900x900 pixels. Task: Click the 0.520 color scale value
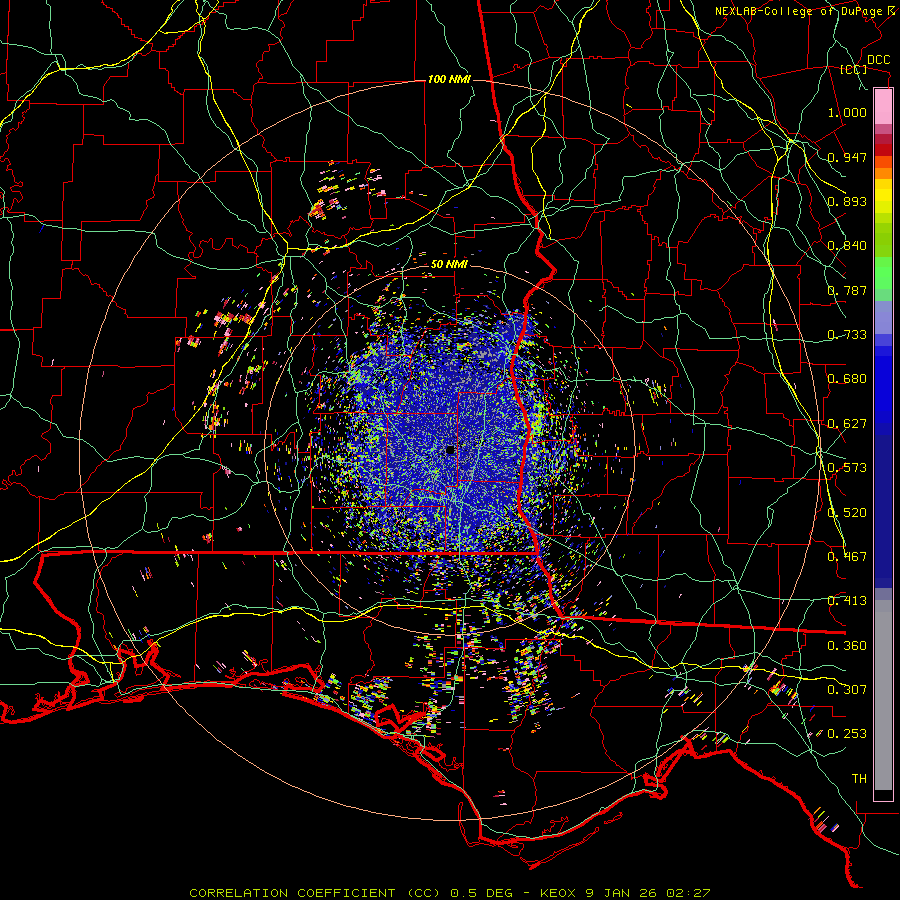click(x=847, y=513)
